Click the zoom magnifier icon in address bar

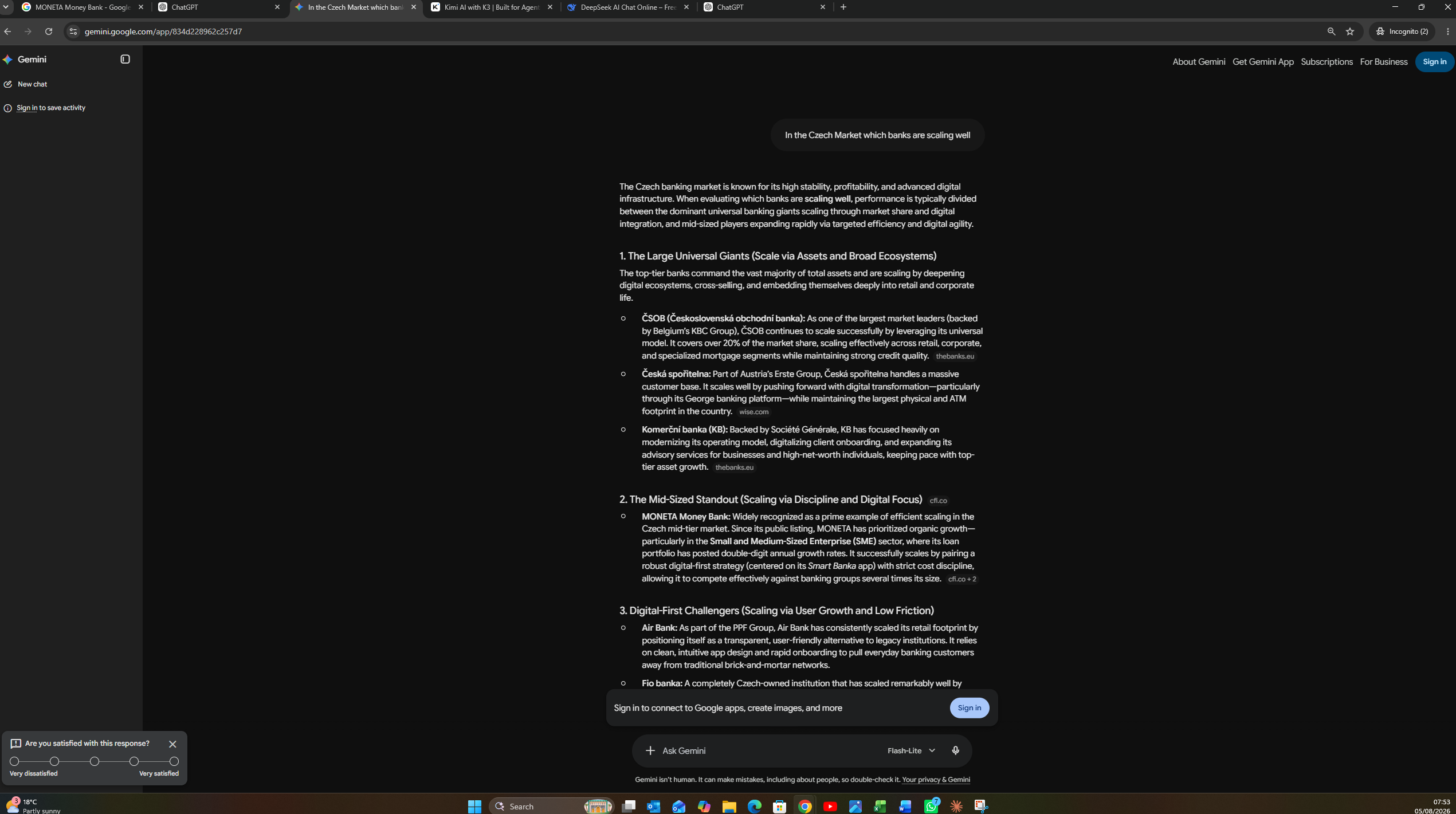(1331, 32)
